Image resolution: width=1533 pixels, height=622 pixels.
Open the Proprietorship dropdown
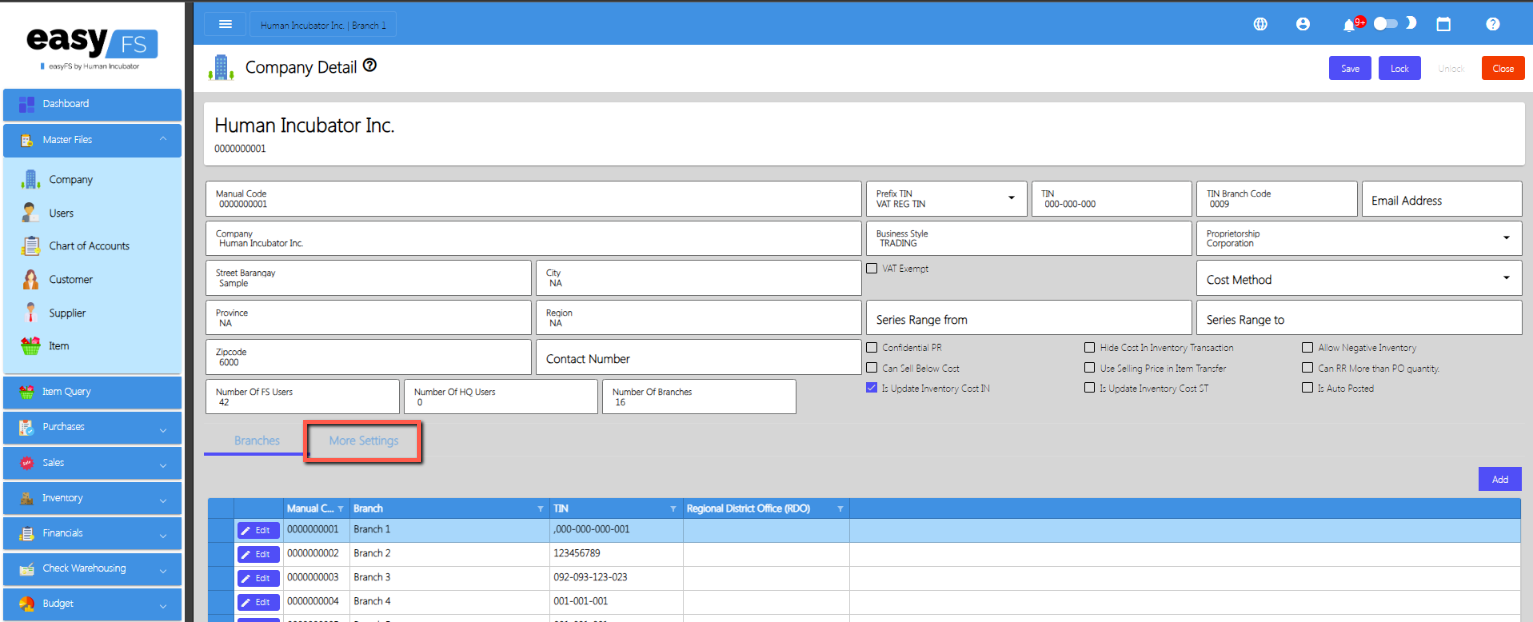click(1359, 238)
